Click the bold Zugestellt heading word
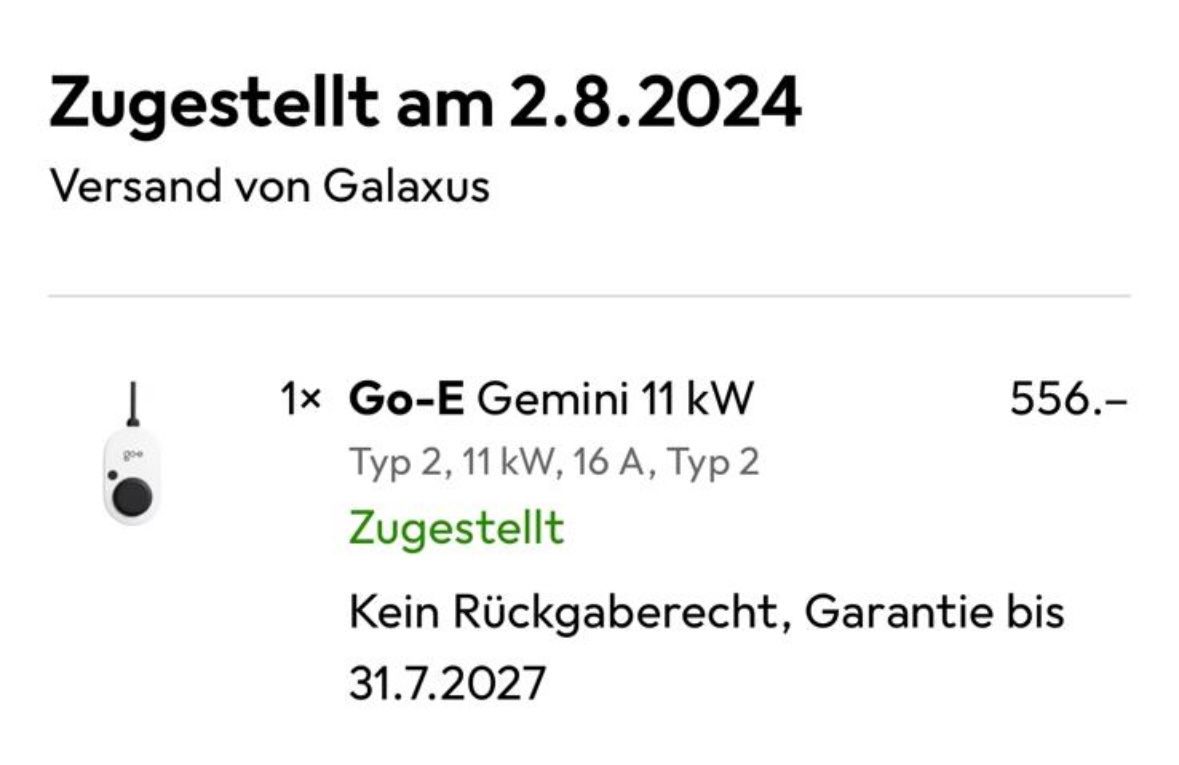This screenshot has width=1179, height=765. click(x=214, y=103)
